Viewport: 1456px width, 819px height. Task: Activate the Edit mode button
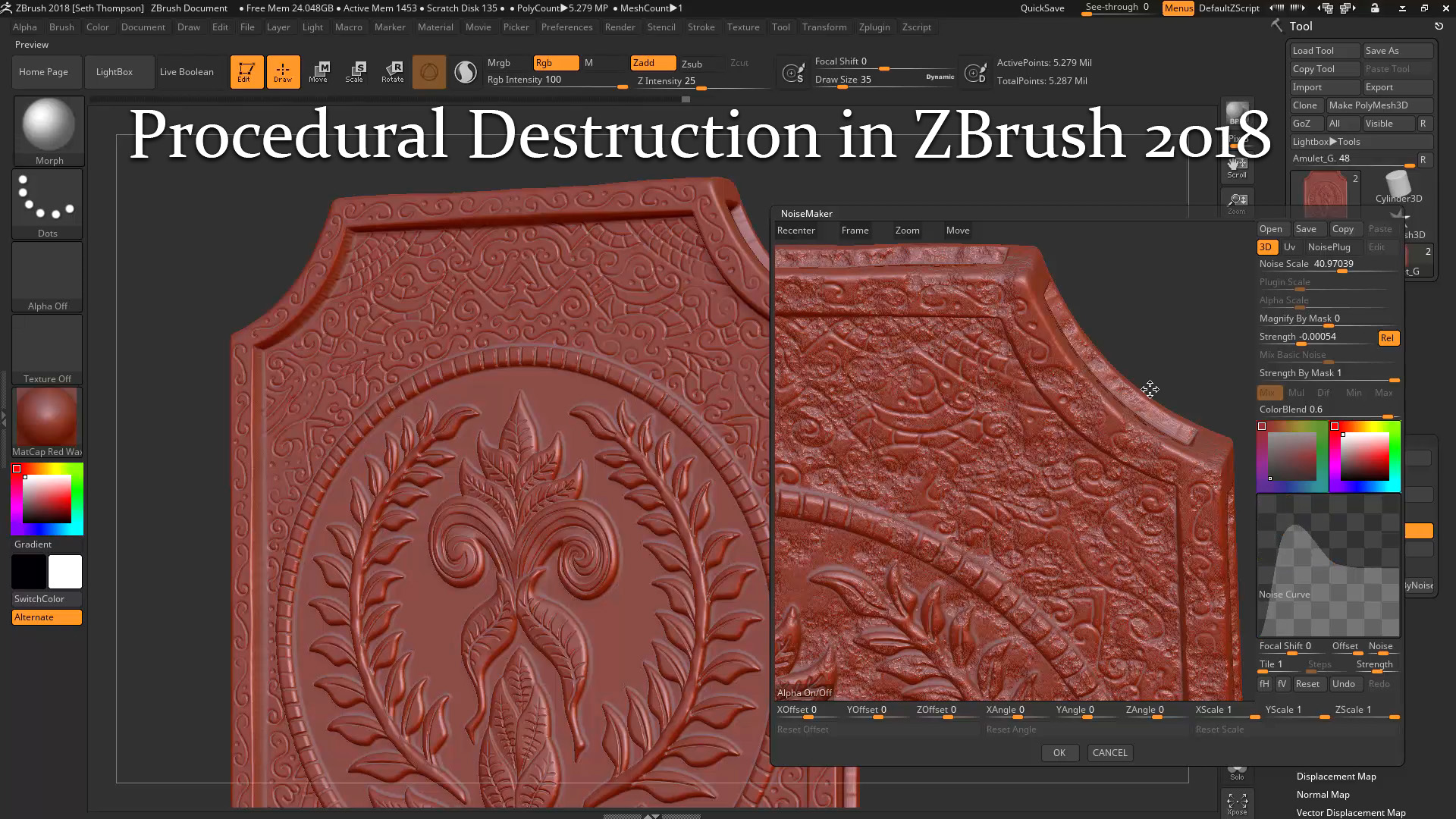246,72
